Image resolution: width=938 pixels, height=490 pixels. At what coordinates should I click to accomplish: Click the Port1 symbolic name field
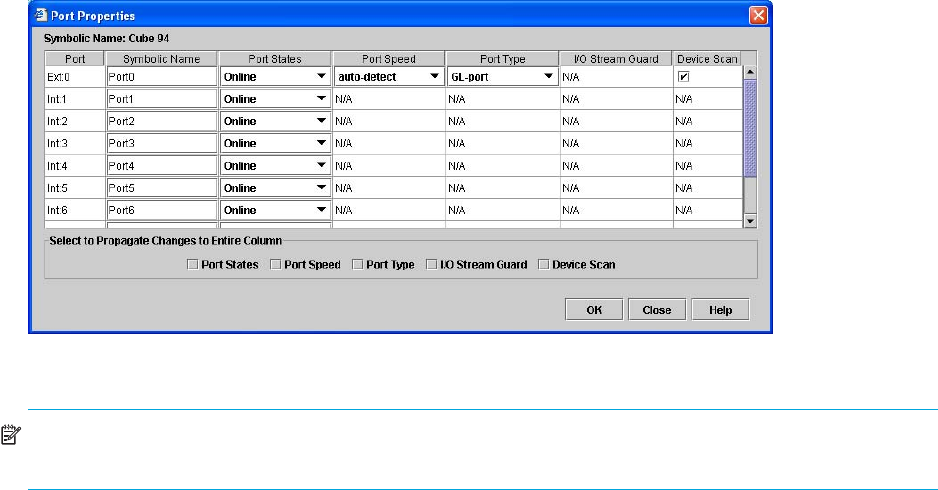pos(161,98)
